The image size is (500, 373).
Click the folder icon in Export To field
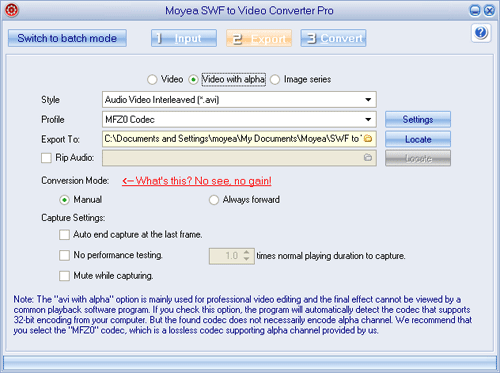tap(368, 138)
